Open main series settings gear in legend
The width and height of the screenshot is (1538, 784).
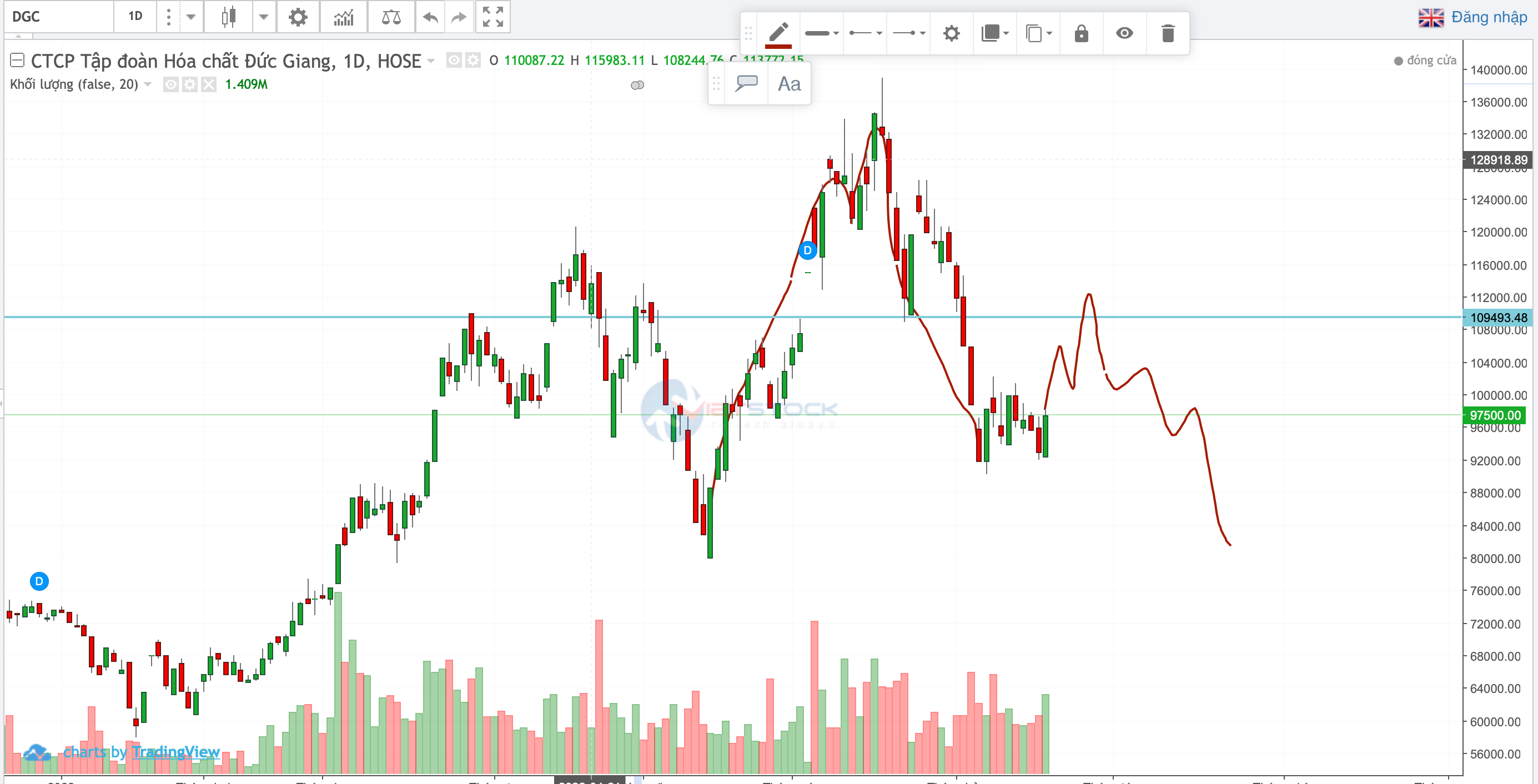(x=473, y=60)
